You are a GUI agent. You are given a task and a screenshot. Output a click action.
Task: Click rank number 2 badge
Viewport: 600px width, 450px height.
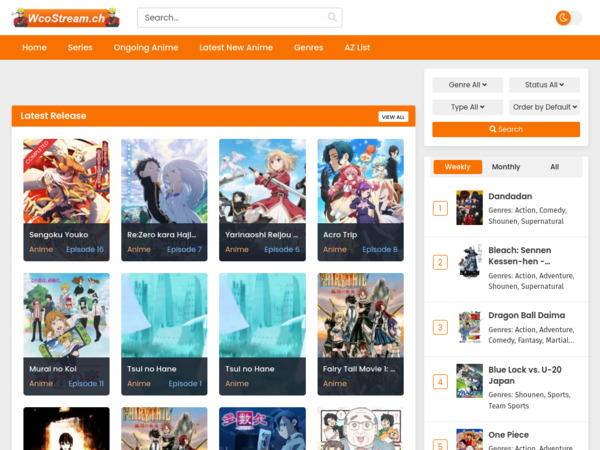point(440,262)
